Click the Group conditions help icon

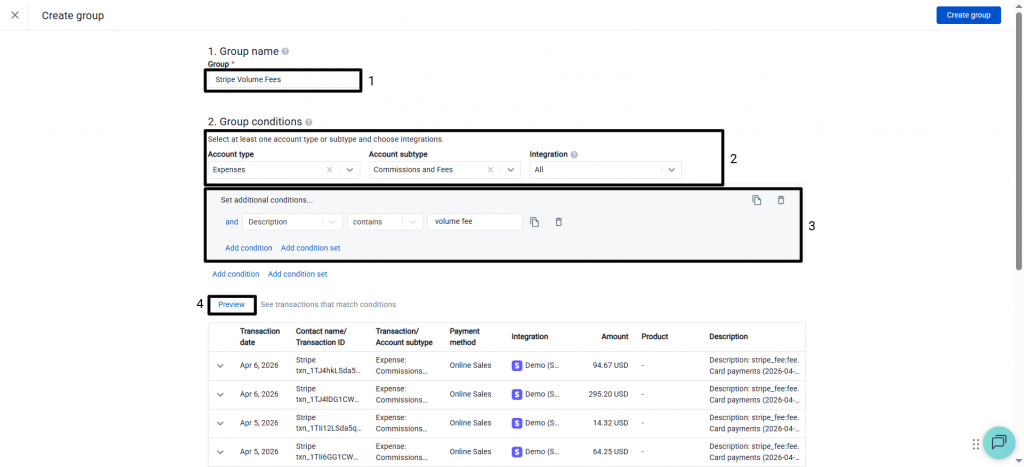(308, 122)
